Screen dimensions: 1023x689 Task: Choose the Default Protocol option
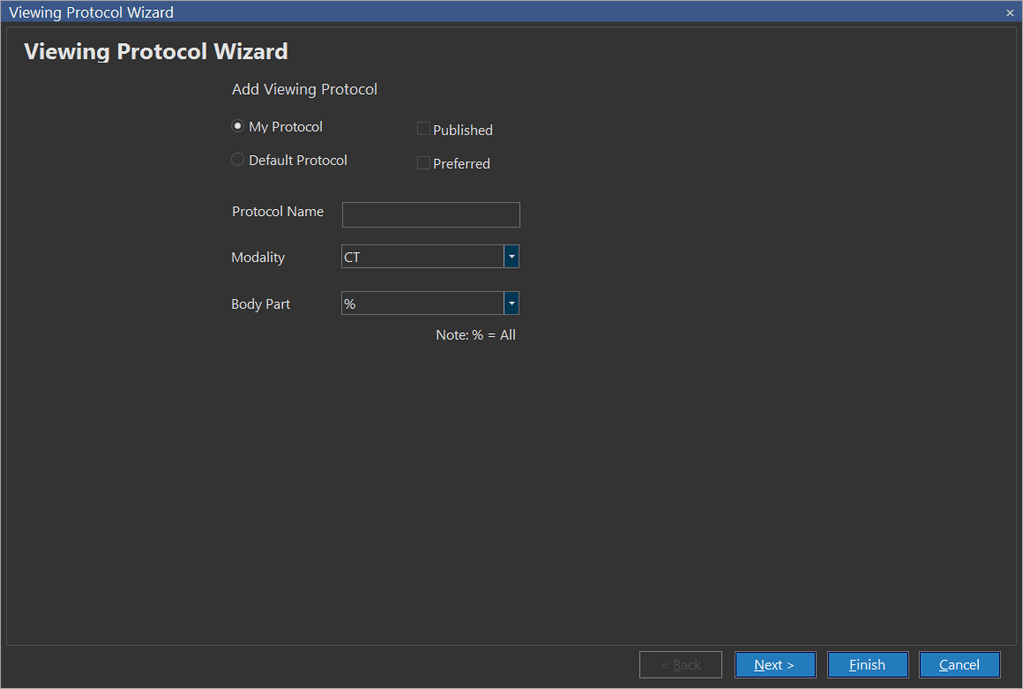click(x=238, y=160)
